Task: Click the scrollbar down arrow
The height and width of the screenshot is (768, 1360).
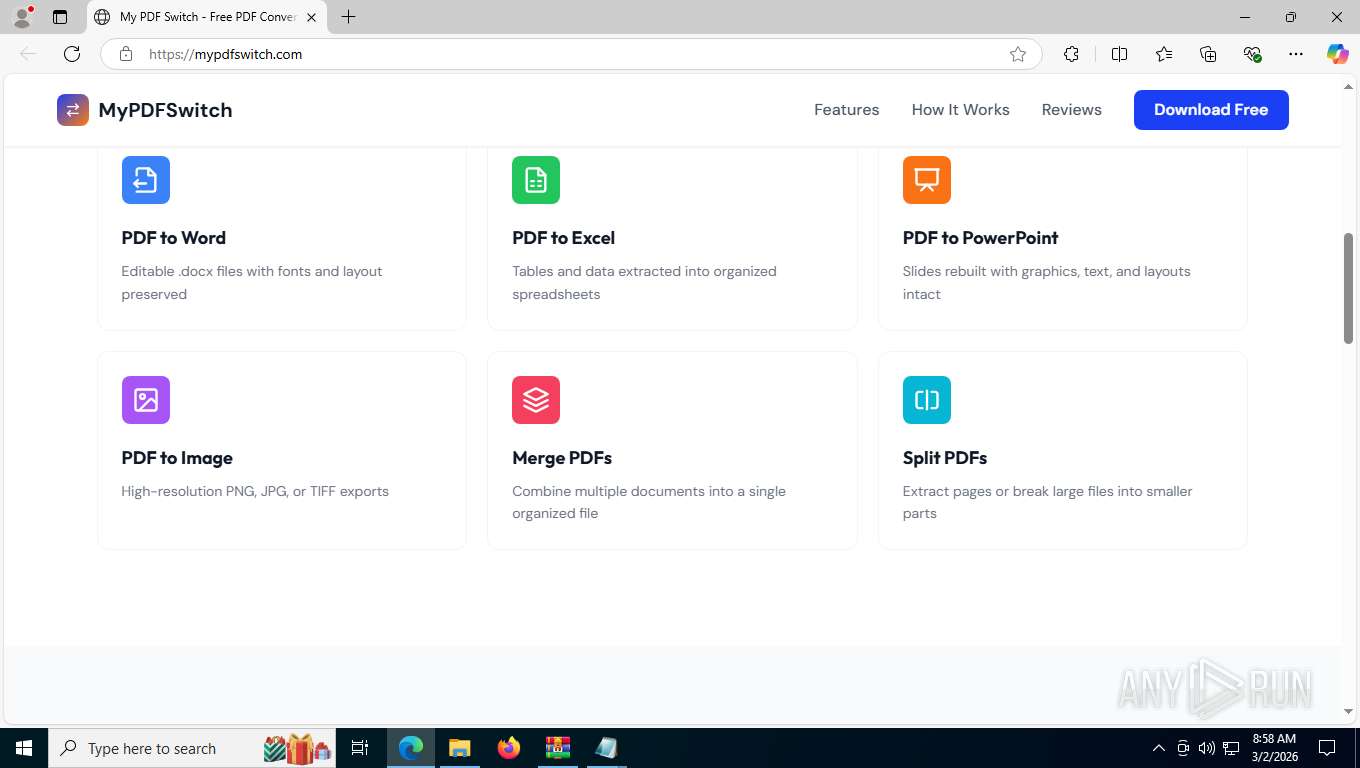Action: click(x=1348, y=711)
